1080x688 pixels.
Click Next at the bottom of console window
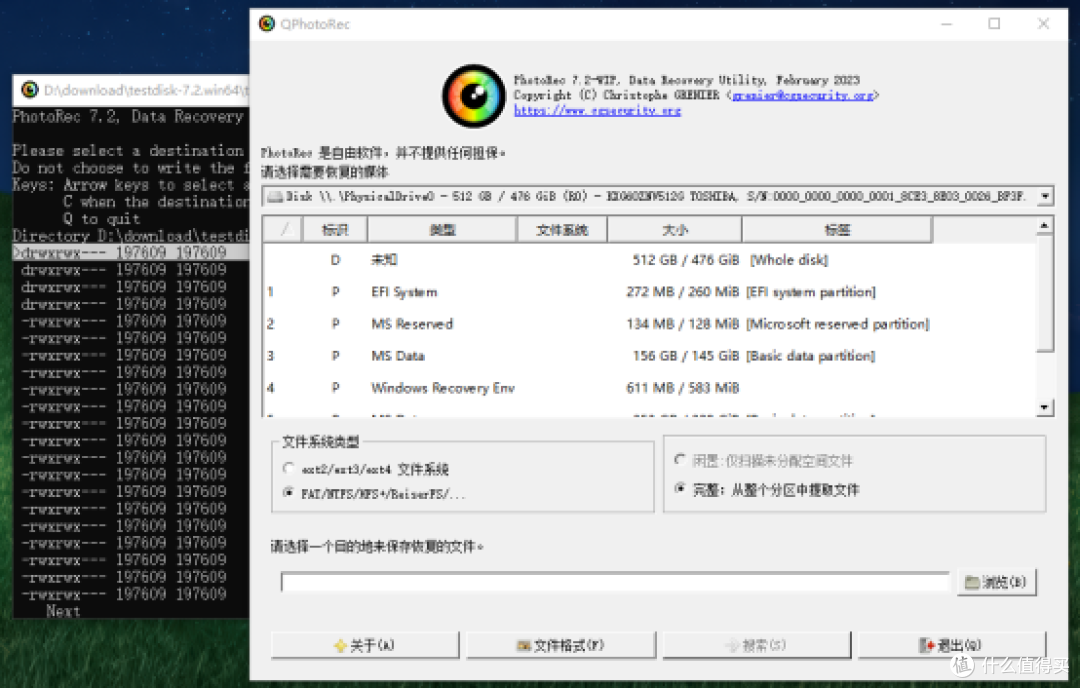coord(63,611)
